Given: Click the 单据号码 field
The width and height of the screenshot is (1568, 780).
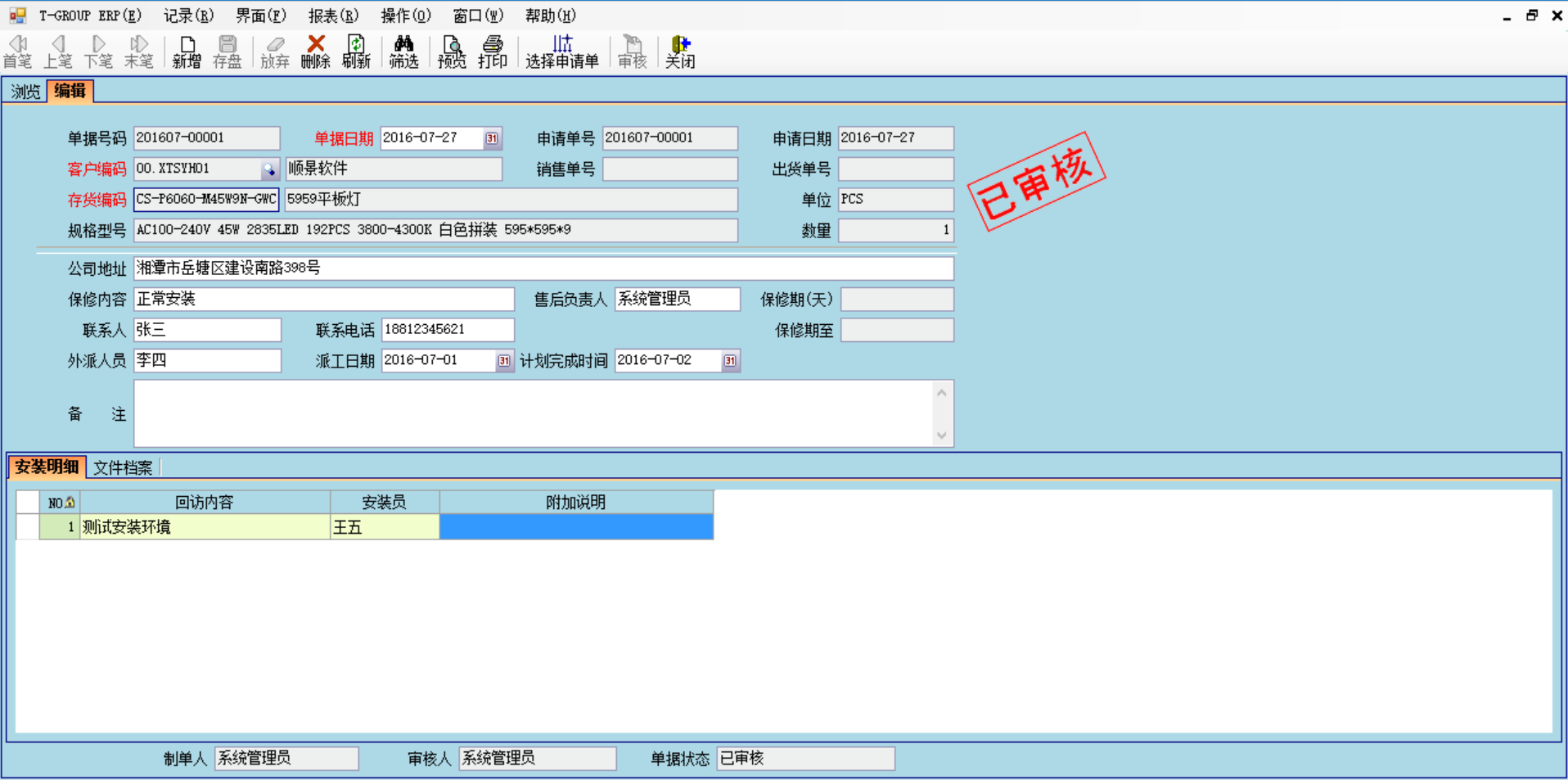Looking at the screenshot, I should 206,138.
